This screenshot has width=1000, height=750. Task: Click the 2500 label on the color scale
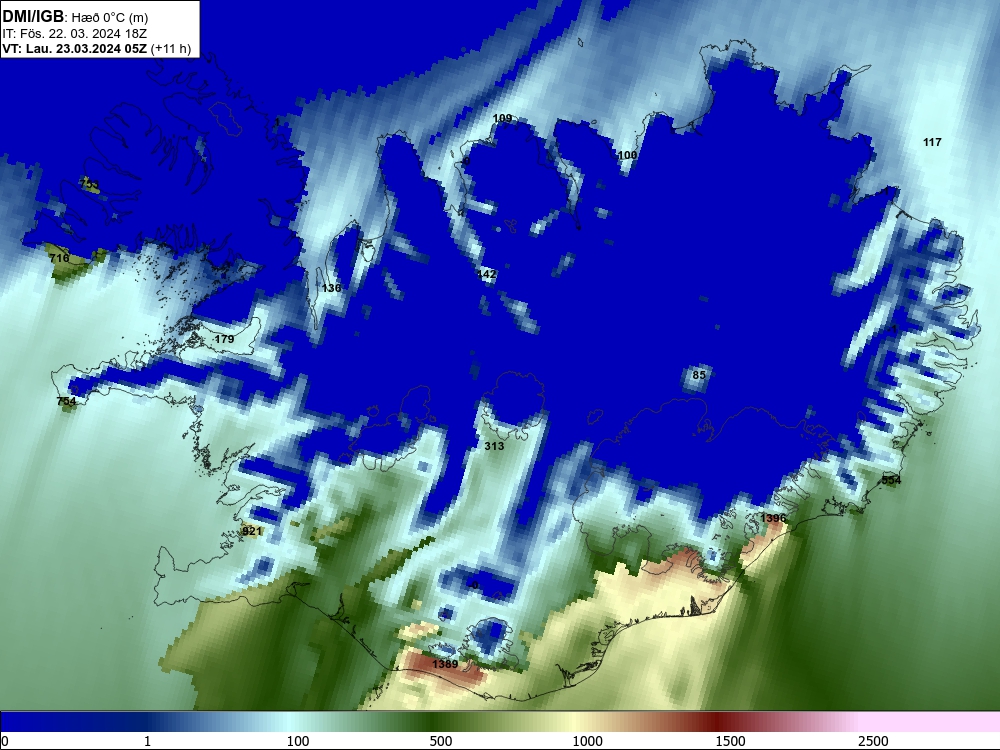pos(873,741)
